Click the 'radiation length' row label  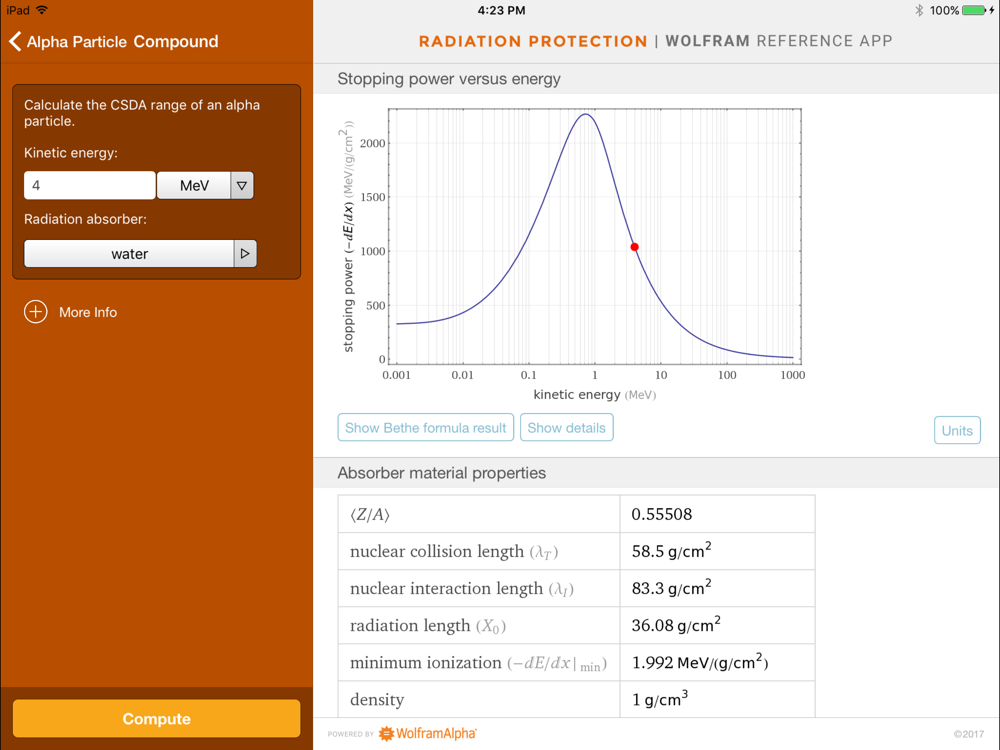(x=428, y=626)
